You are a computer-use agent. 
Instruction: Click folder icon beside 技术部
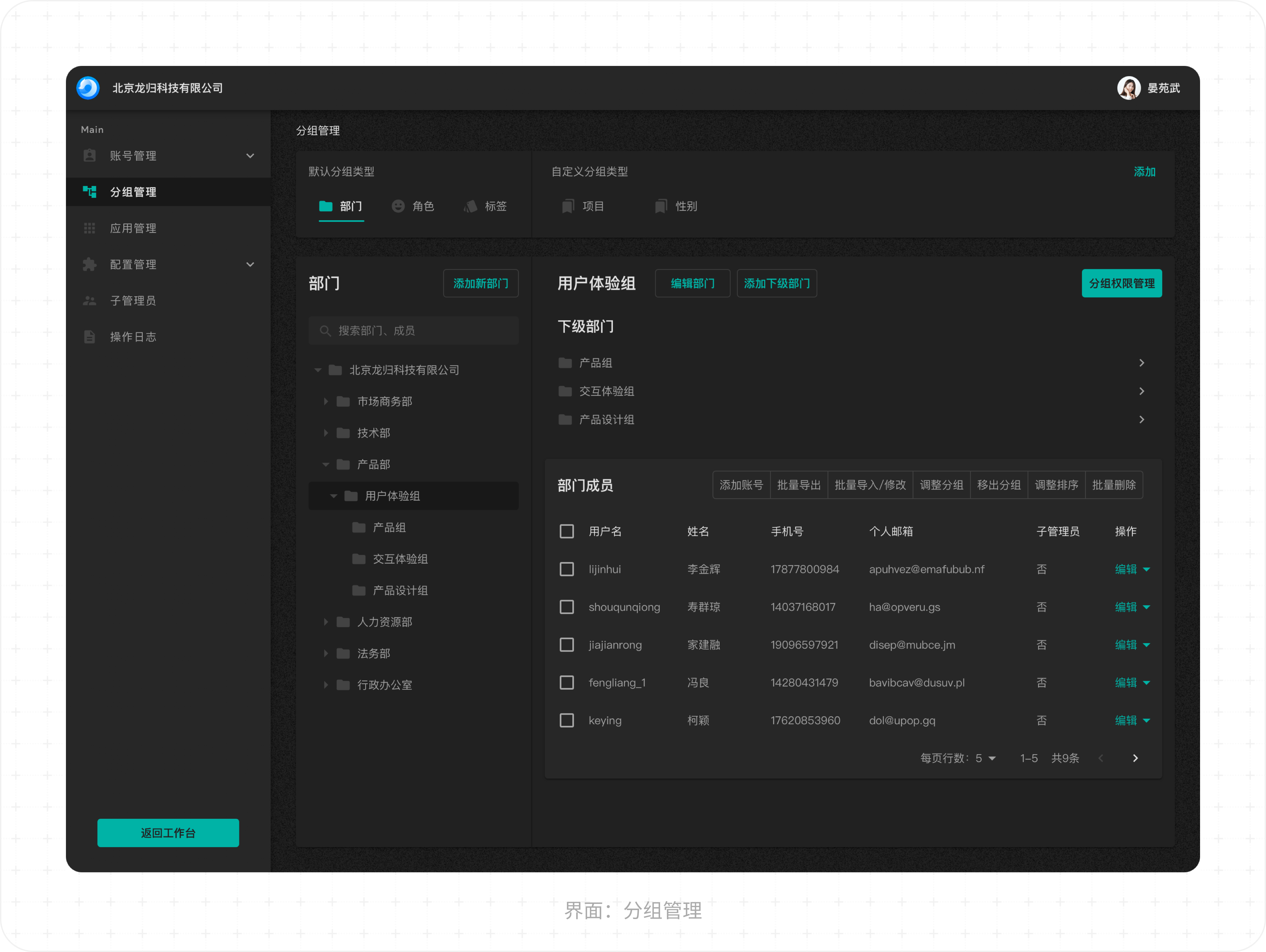[344, 433]
